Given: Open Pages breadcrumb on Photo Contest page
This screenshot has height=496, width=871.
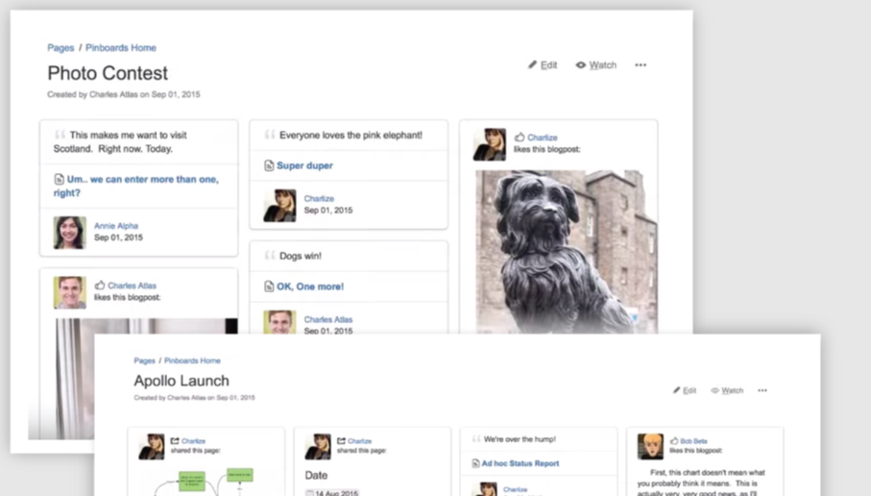Looking at the screenshot, I should point(61,48).
